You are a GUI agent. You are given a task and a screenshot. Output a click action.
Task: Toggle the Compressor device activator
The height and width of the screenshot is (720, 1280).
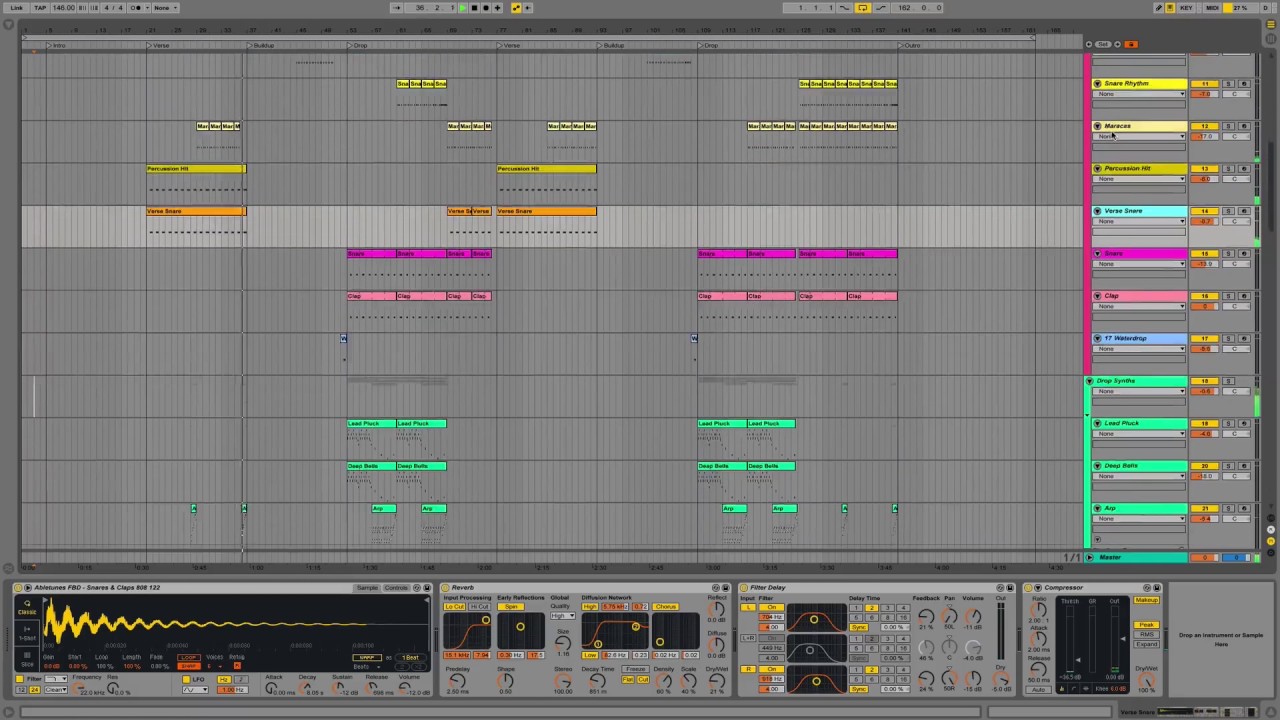click(x=1028, y=587)
